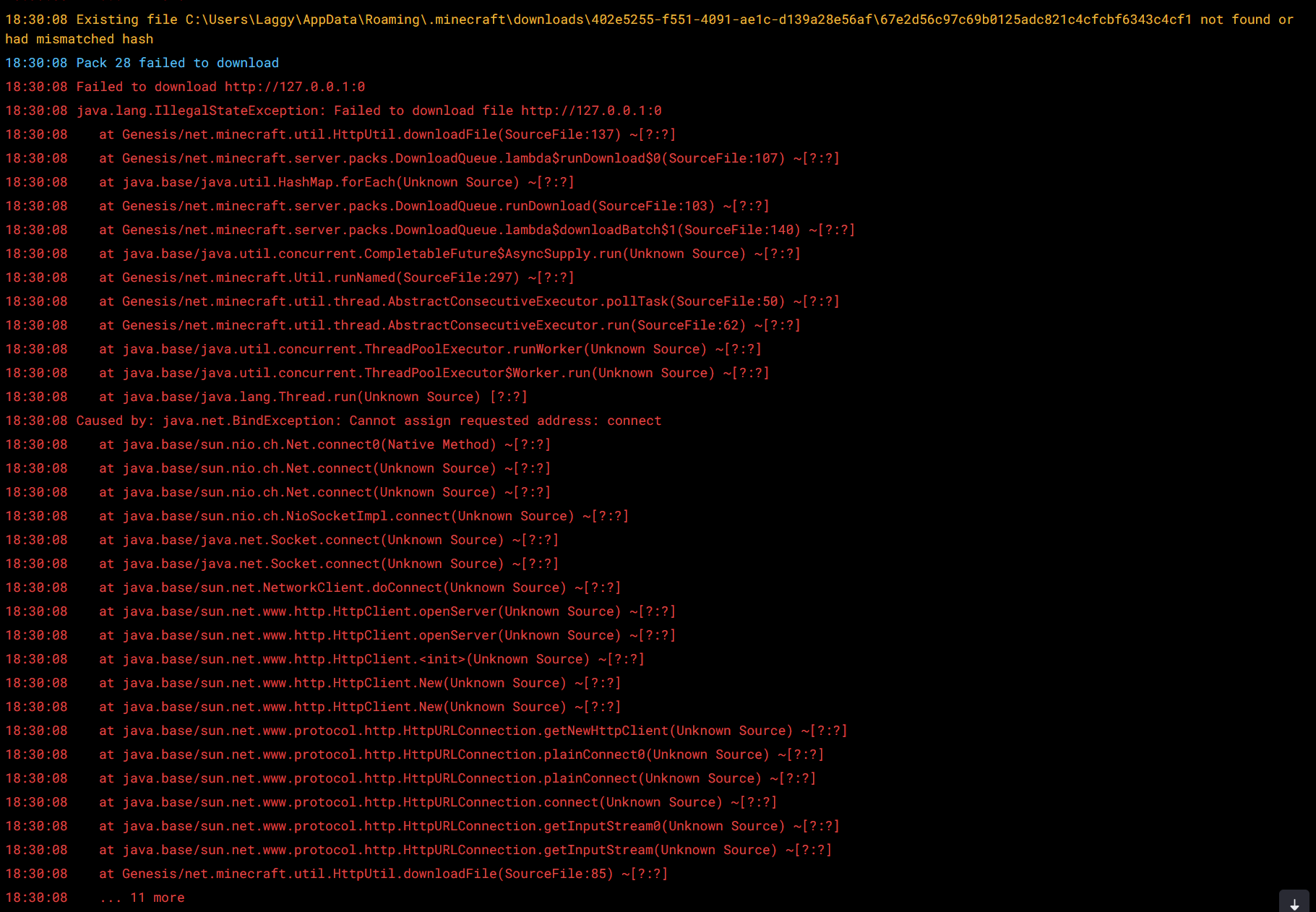Click the HttpURLConnection.getNewHttpClient stack frame
Image resolution: width=1316 pixels, height=912 pixels.
473,731
